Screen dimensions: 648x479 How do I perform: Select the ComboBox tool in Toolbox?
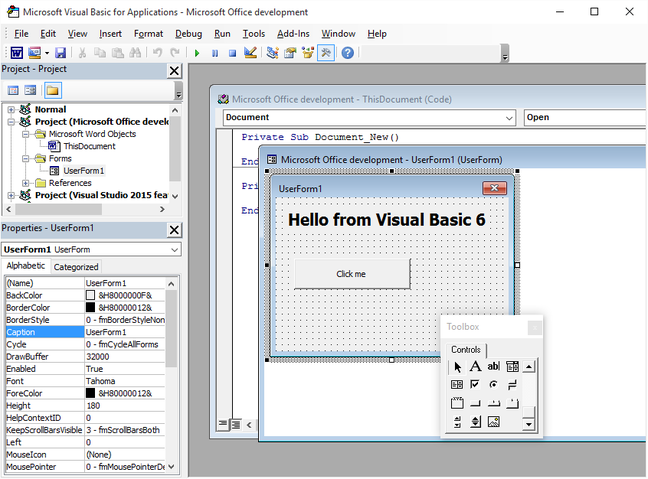pos(512,367)
